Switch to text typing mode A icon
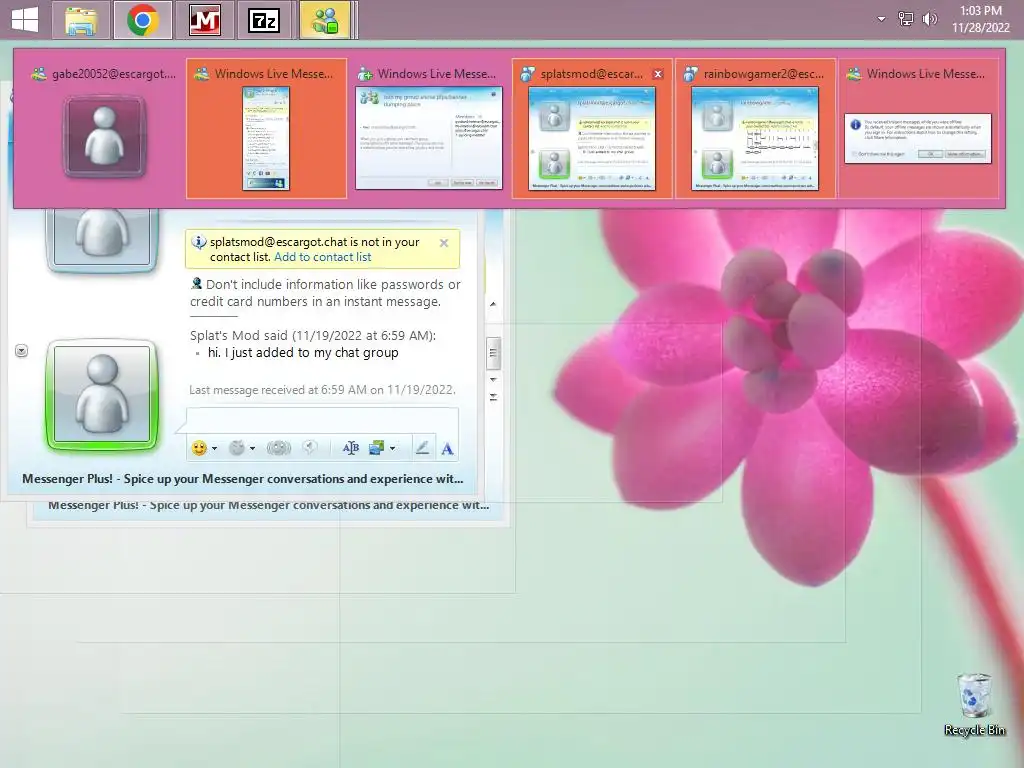 [x=447, y=449]
